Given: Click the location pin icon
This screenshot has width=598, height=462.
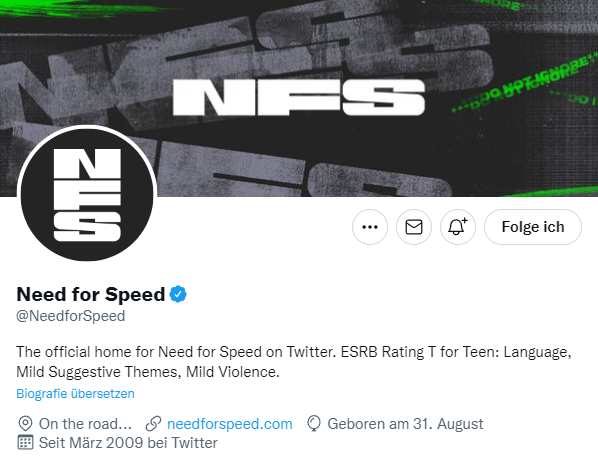Looking at the screenshot, I should tap(25, 424).
